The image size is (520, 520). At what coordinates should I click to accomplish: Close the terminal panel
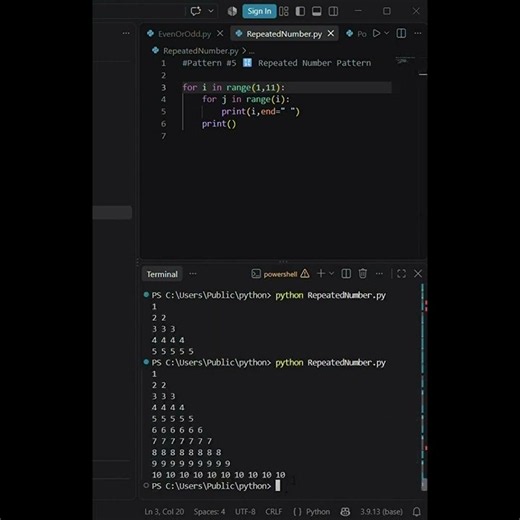(418, 274)
